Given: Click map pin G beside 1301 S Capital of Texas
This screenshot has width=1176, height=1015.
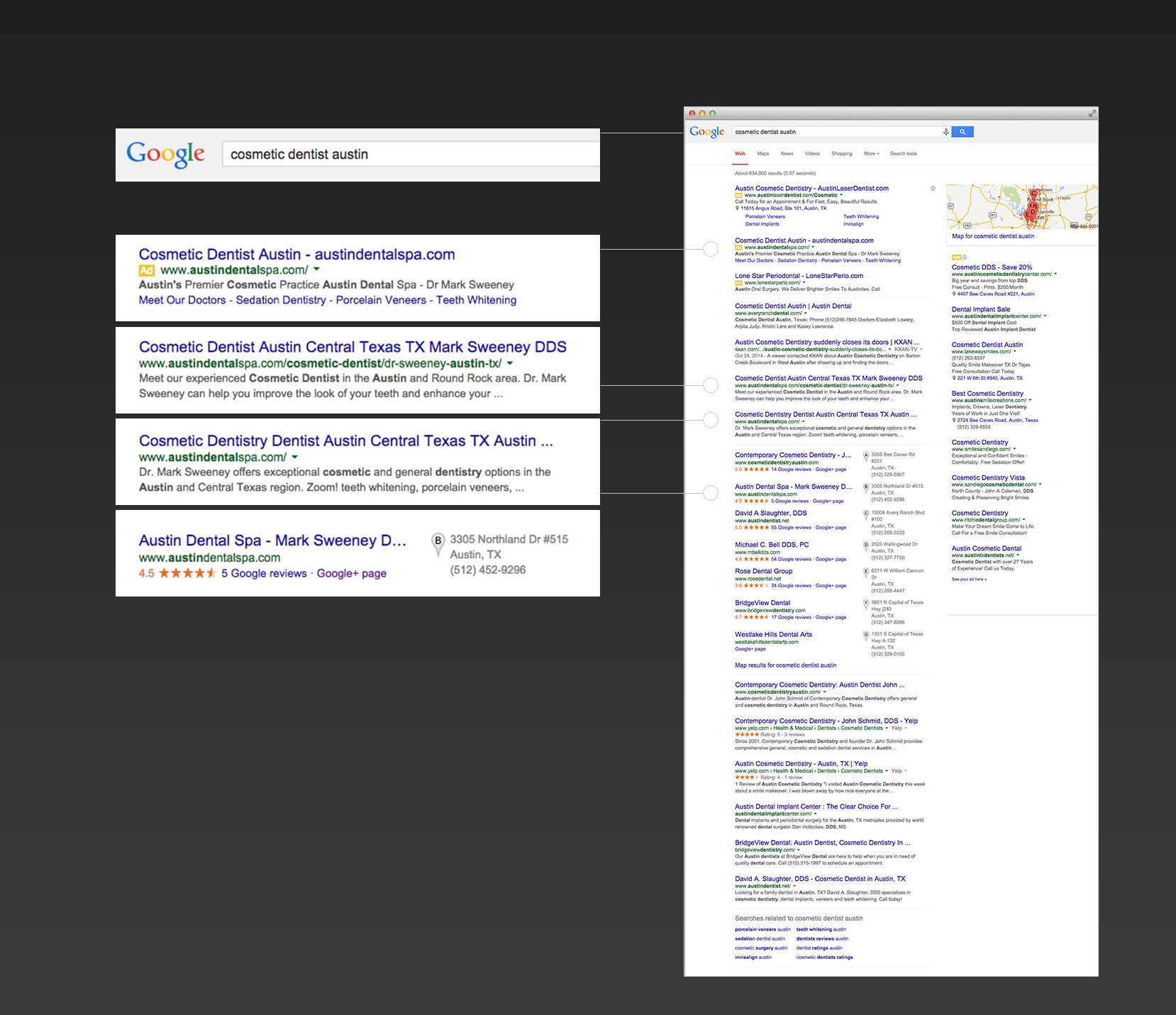Looking at the screenshot, I should pos(866,636).
